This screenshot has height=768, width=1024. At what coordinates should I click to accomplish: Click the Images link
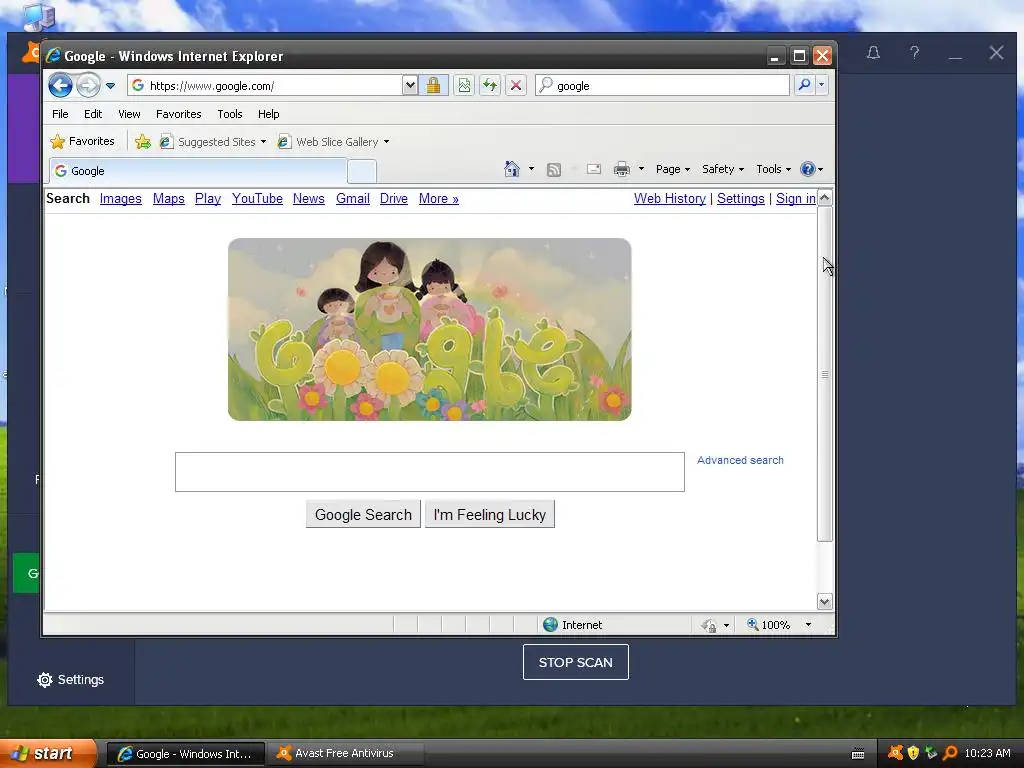pos(121,199)
